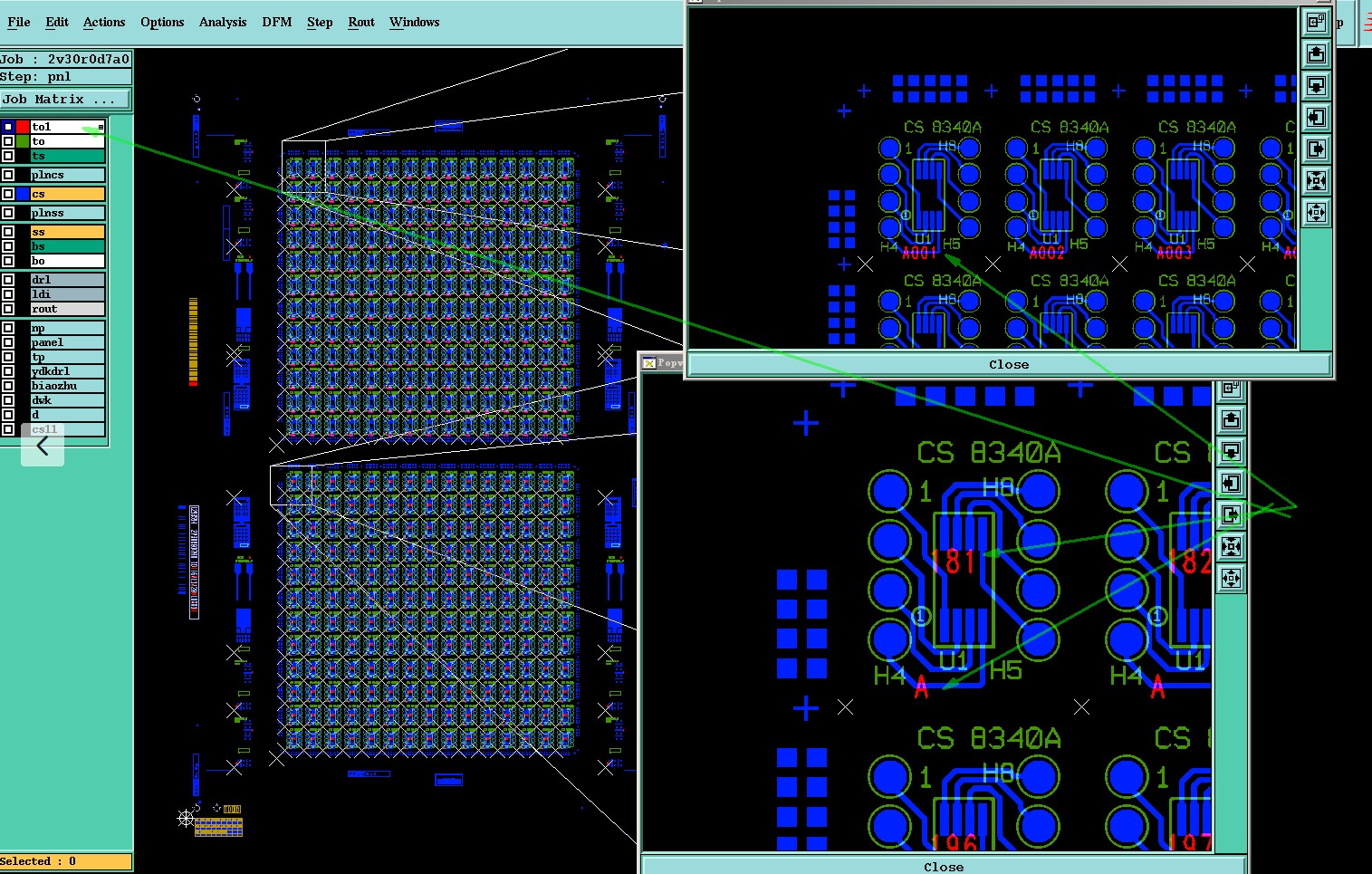Viewport: 1372px width, 874px height.
Task: Click pan left icon in lower popup window
Action: click(1231, 484)
